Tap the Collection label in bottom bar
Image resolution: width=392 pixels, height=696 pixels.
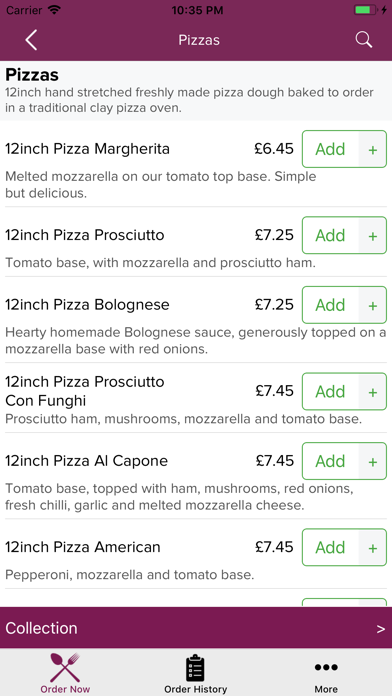click(41, 628)
